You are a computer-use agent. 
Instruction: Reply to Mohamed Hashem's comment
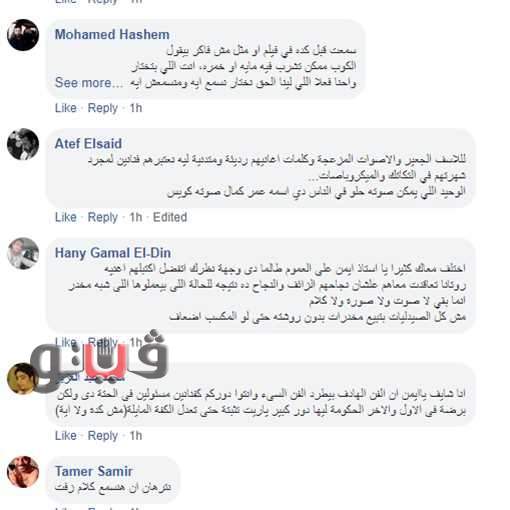pos(103,108)
